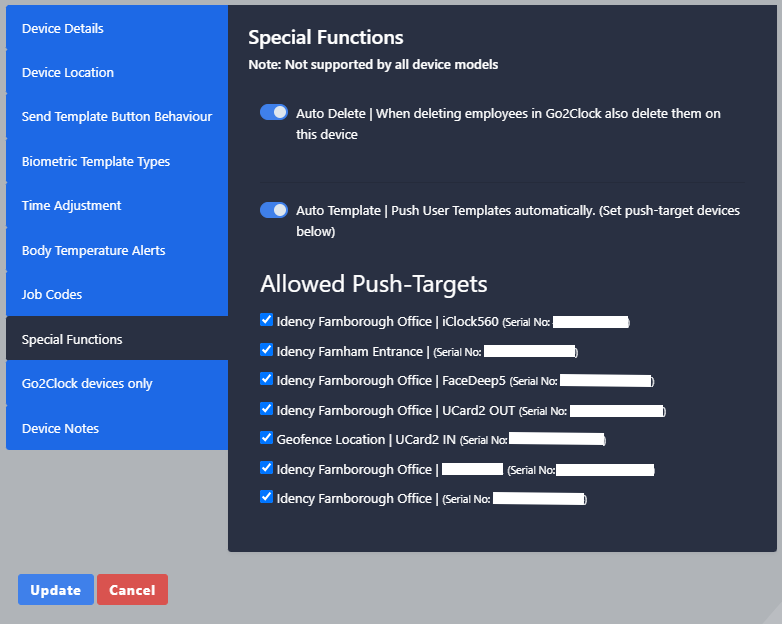This screenshot has height=624, width=782.
Task: Open the Device Details tab
Action: click(x=117, y=28)
